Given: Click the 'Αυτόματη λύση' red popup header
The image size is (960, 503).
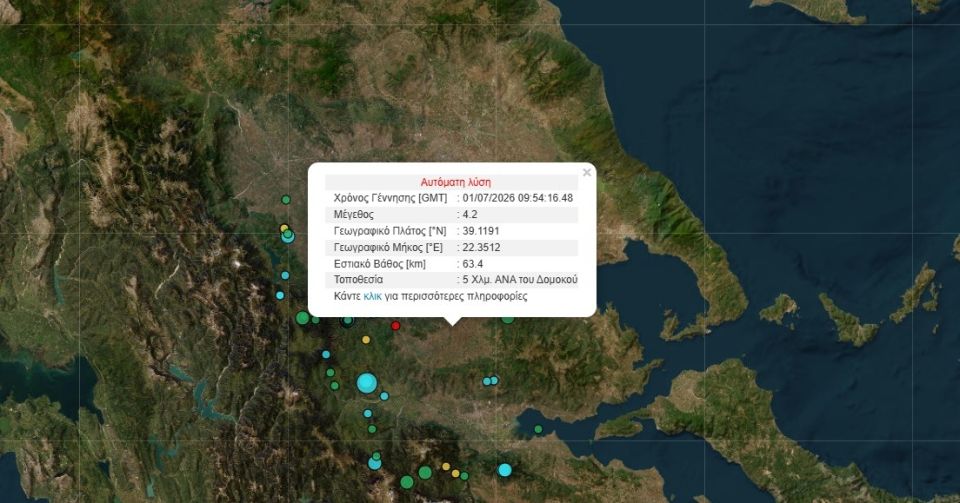Looking at the screenshot, I should pyautogui.click(x=456, y=182).
